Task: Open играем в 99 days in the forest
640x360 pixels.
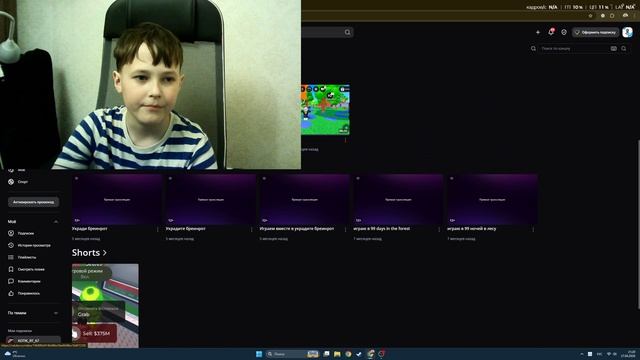Action: (382, 229)
